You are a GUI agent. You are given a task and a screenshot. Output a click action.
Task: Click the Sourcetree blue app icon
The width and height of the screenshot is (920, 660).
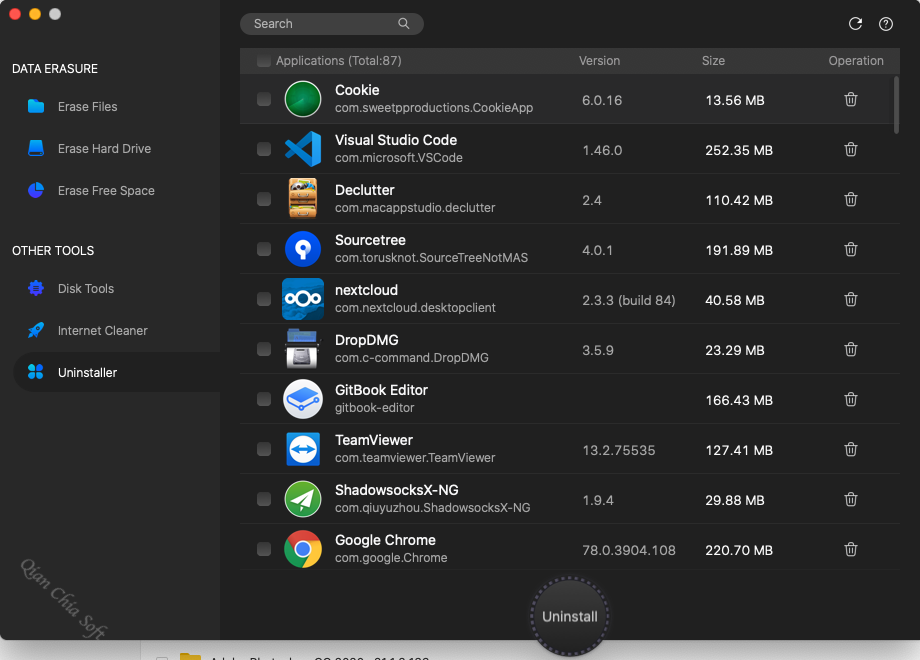(303, 249)
